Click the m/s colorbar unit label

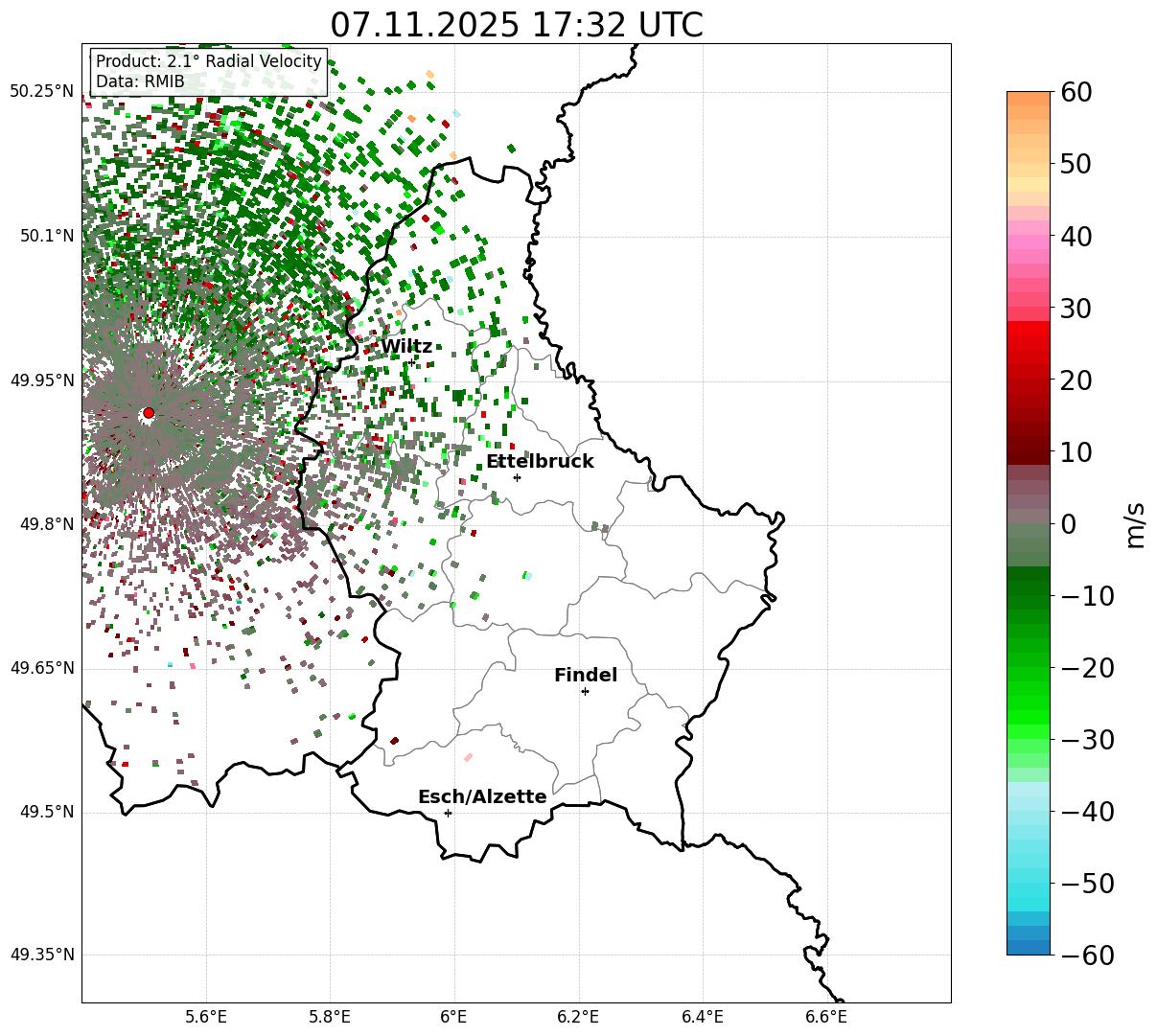point(1135,524)
